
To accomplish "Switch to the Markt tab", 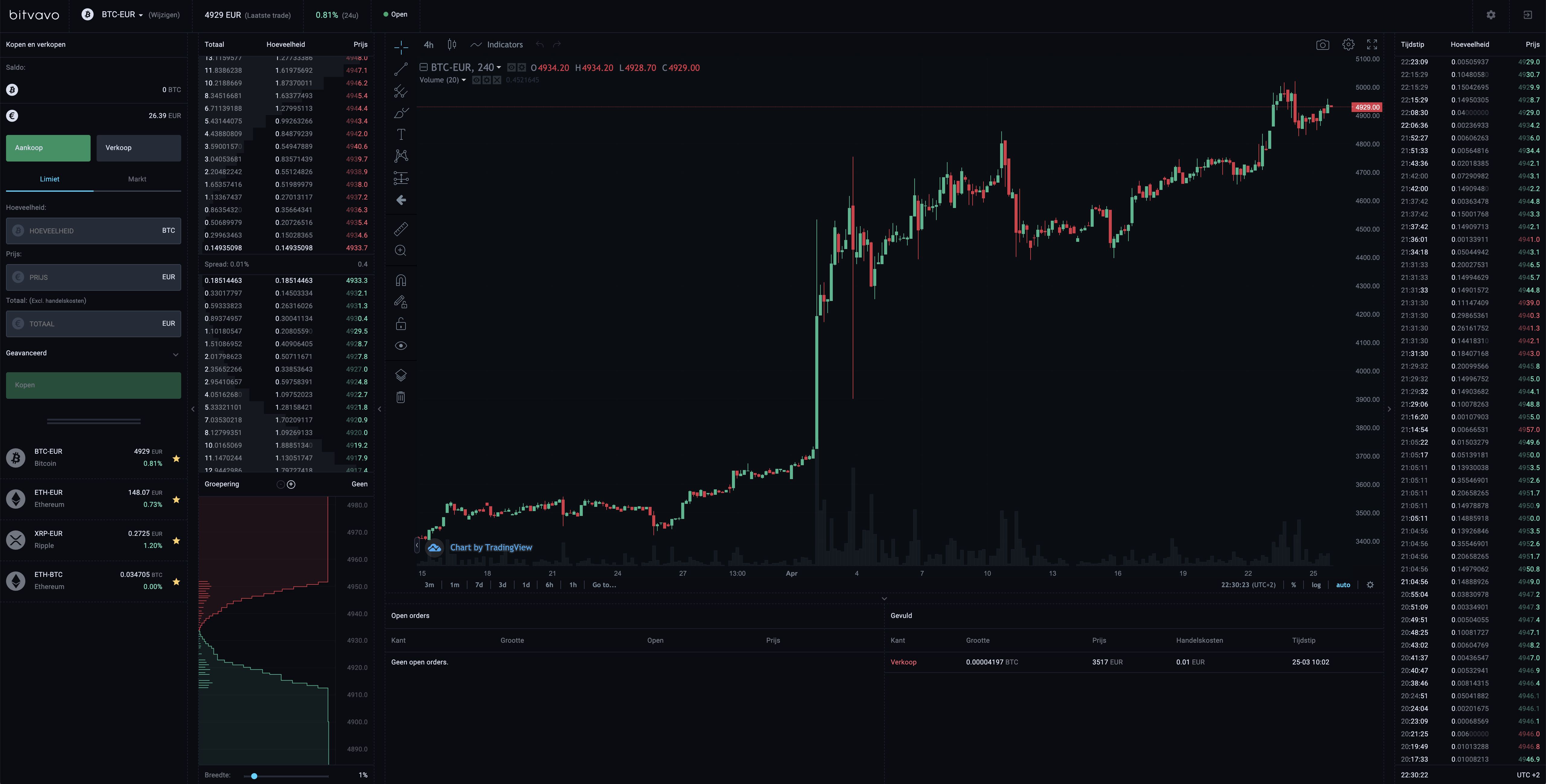I will click(137, 179).
